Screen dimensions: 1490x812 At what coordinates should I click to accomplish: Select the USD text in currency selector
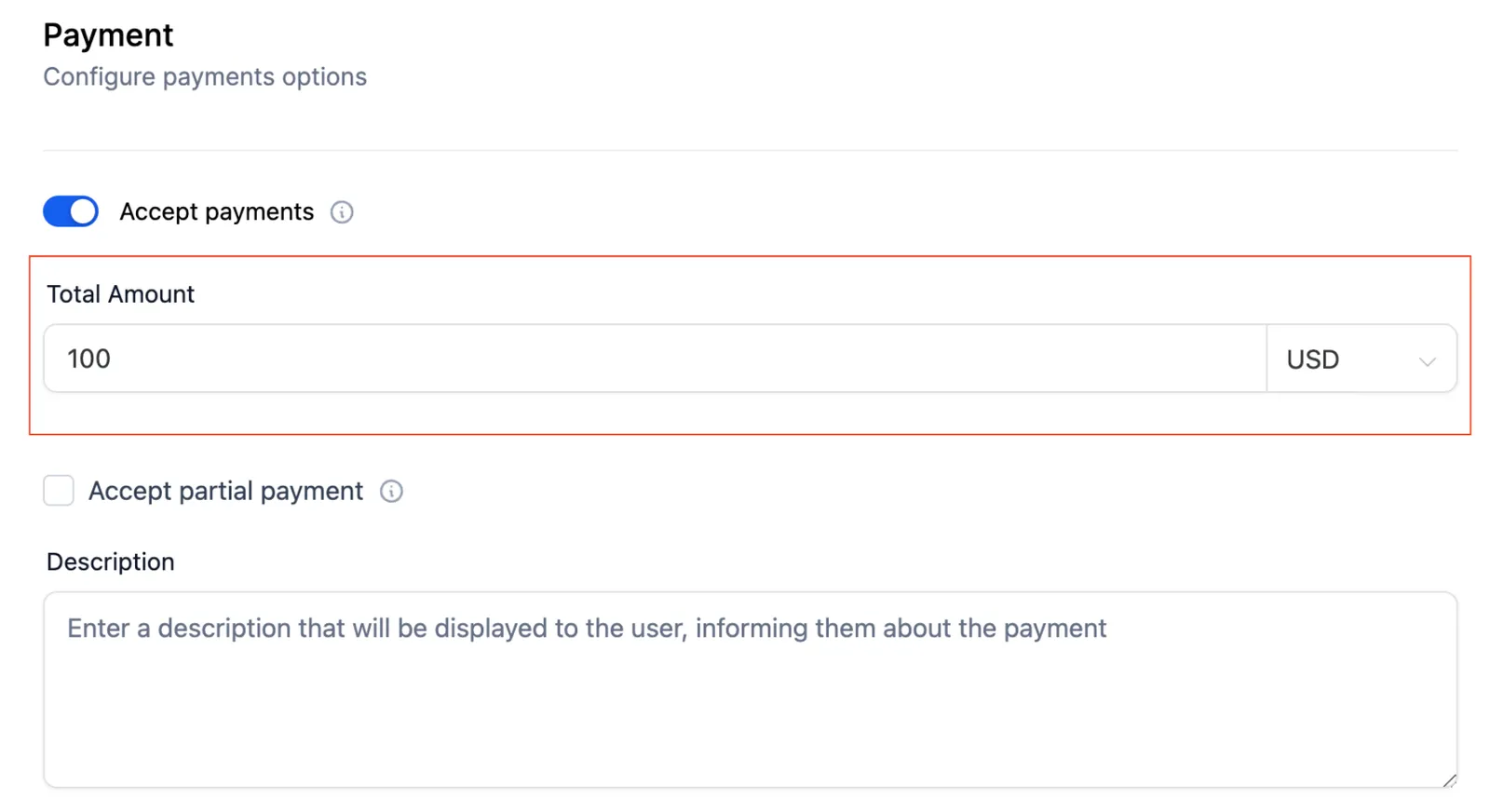pyautogui.click(x=1312, y=359)
